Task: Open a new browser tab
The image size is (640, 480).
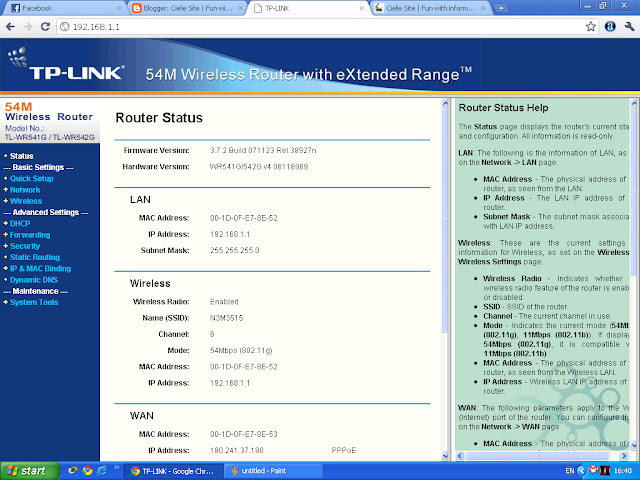Action: pos(501,8)
